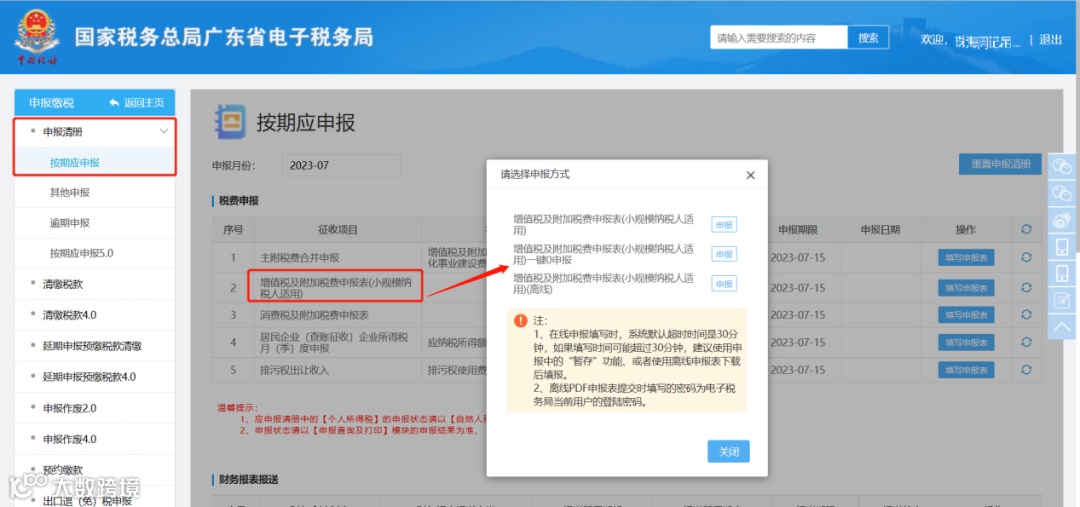Click 申报 for 增值税及附加税费申报表(小规模纳税人适用) online option

pos(724,225)
